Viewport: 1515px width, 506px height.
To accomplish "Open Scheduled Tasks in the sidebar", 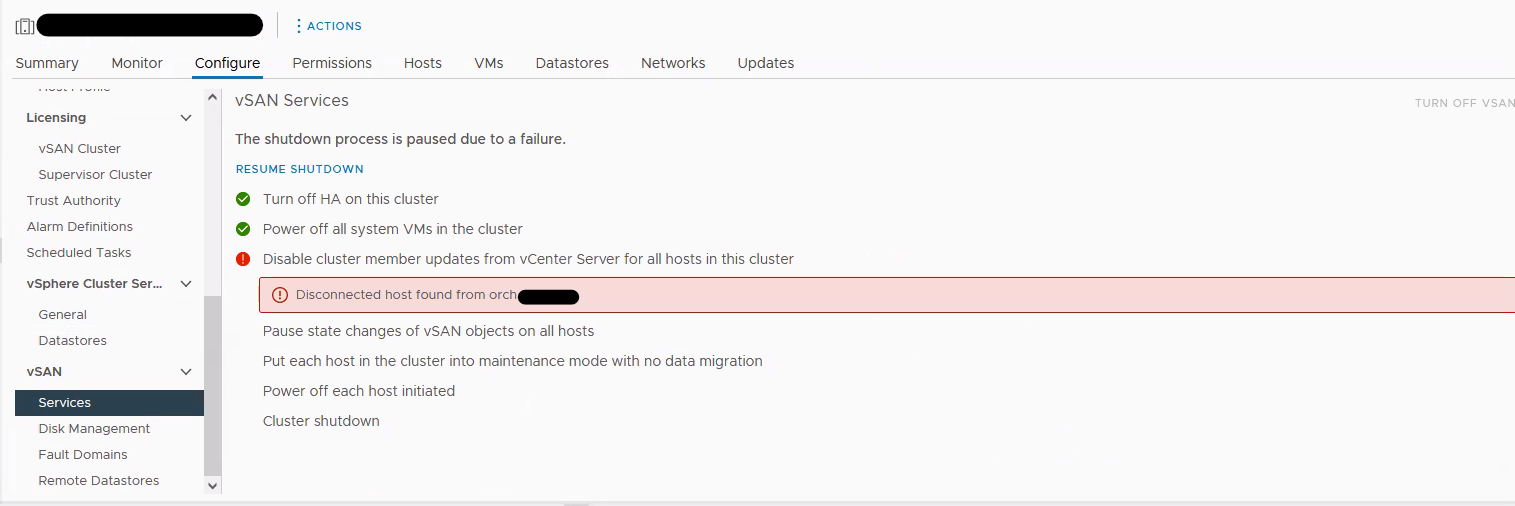I will point(79,253).
